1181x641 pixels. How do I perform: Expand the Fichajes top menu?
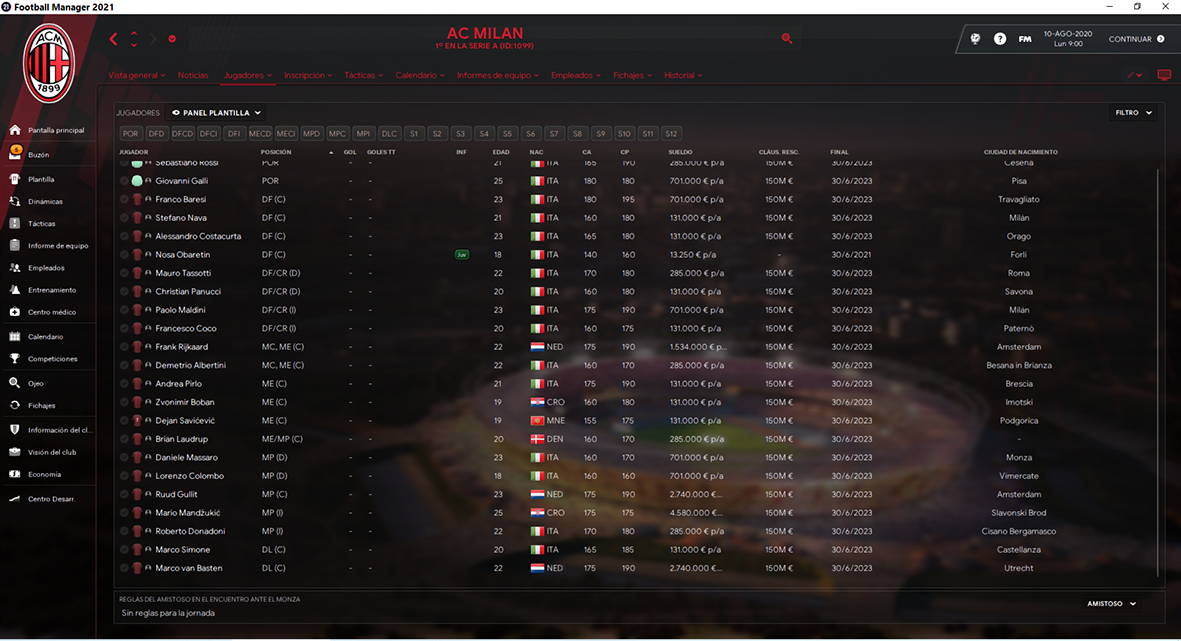coord(633,75)
